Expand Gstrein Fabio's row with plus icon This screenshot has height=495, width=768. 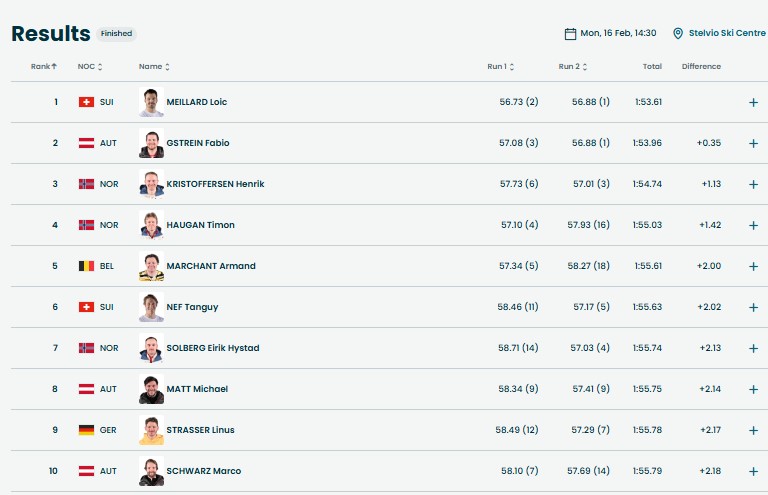[753, 143]
